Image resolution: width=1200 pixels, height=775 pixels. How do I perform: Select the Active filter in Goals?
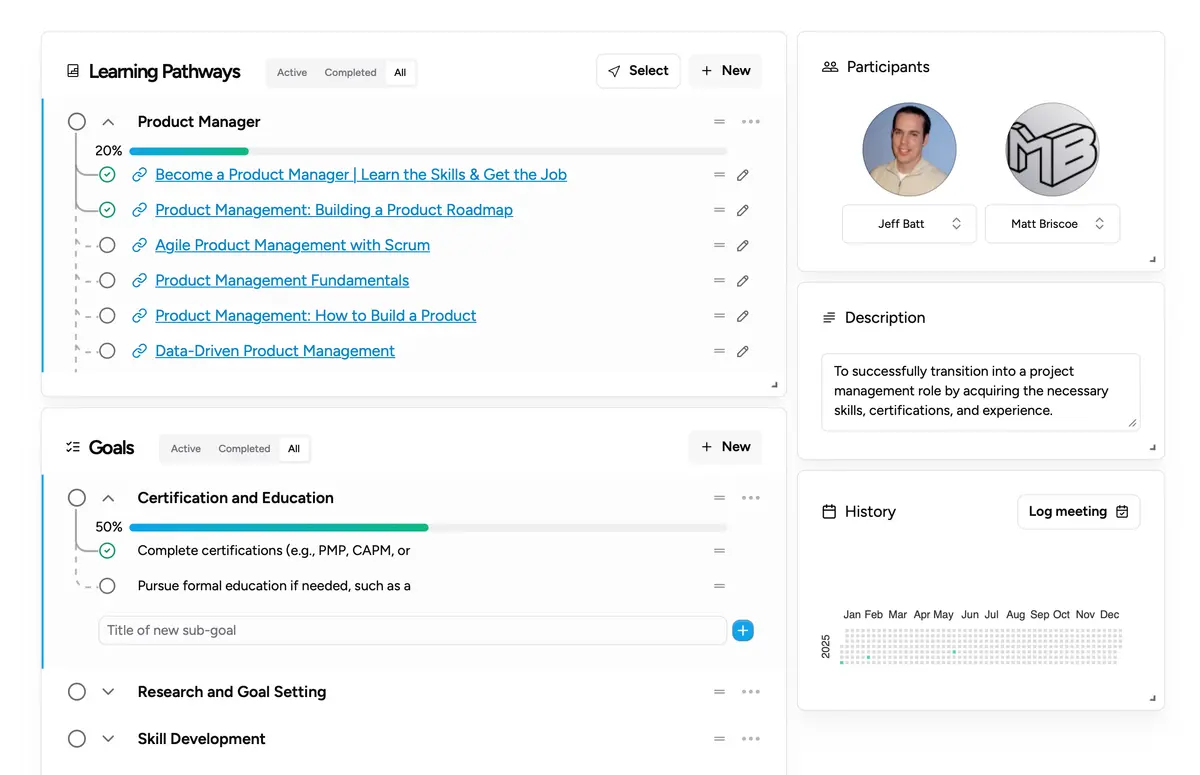[185, 448]
